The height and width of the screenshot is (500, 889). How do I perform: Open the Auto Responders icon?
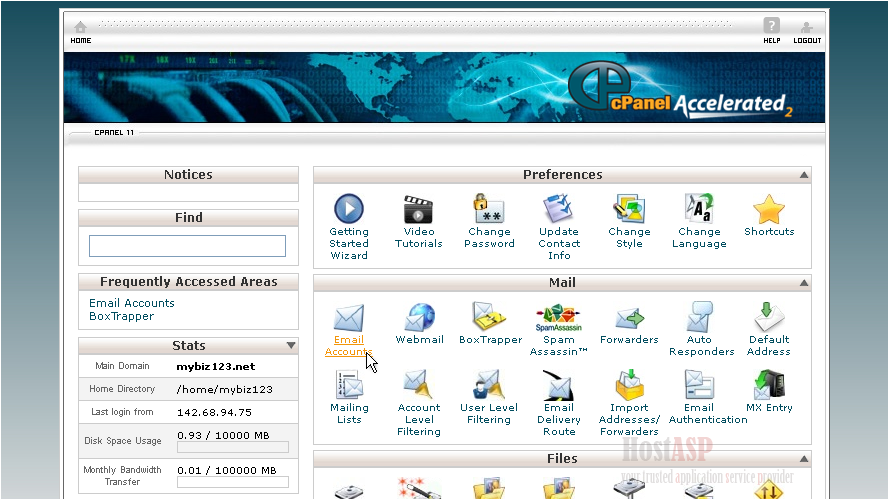coord(700,319)
